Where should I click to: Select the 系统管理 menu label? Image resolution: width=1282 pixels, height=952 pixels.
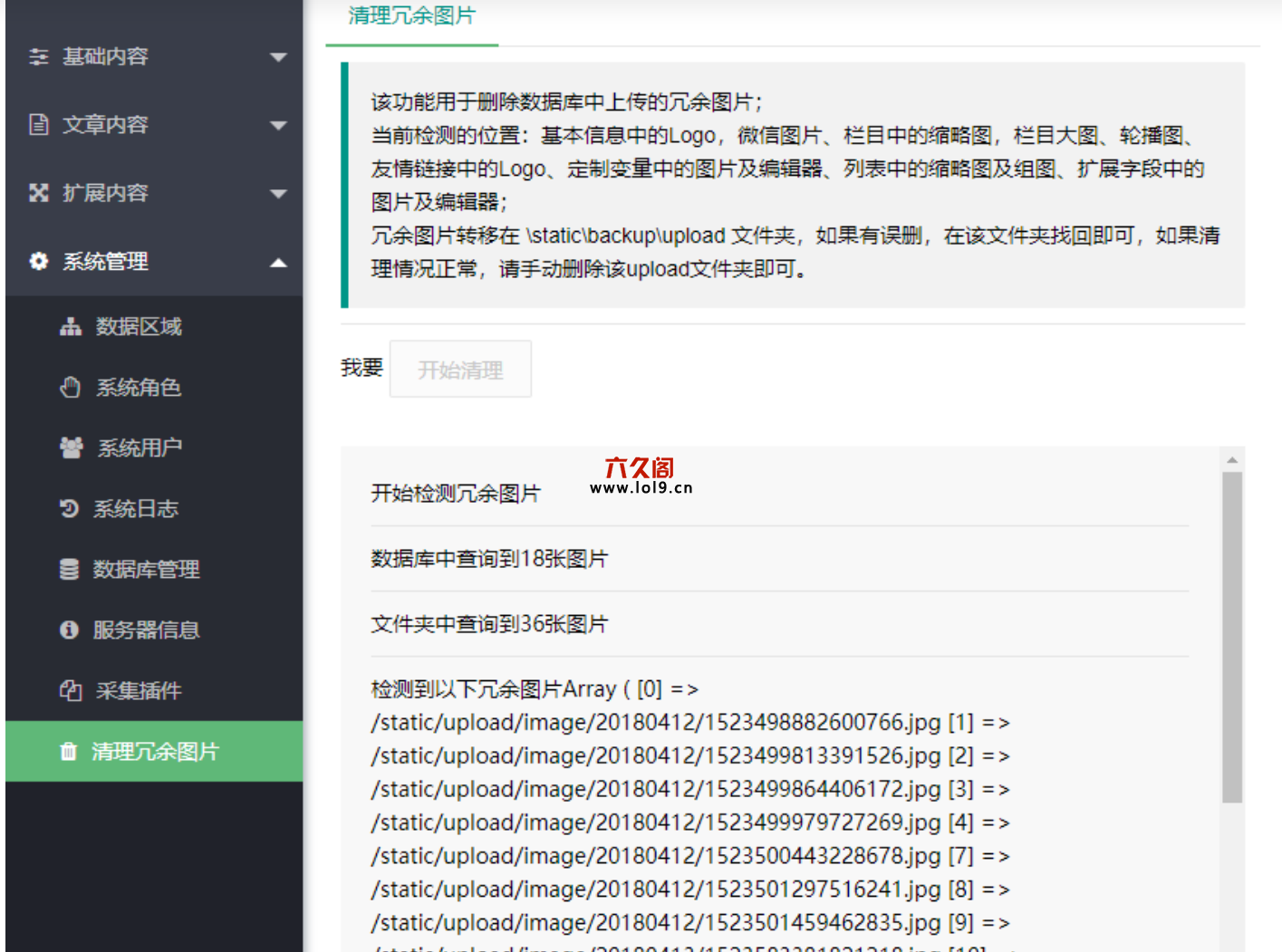point(105,262)
